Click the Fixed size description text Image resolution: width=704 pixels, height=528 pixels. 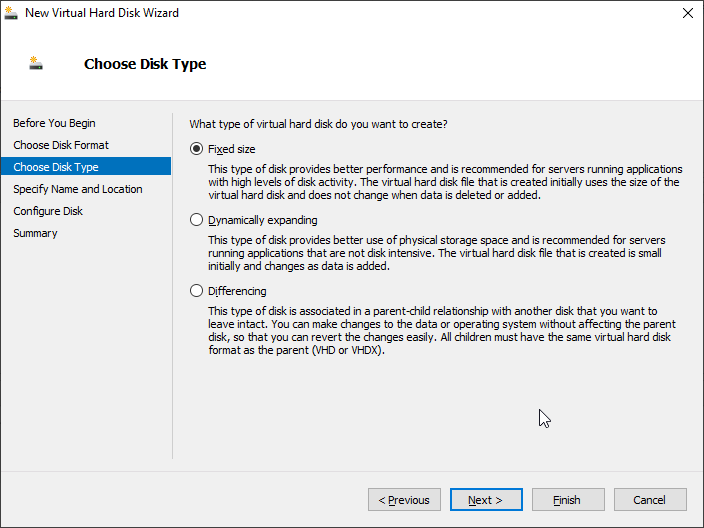[443, 182]
